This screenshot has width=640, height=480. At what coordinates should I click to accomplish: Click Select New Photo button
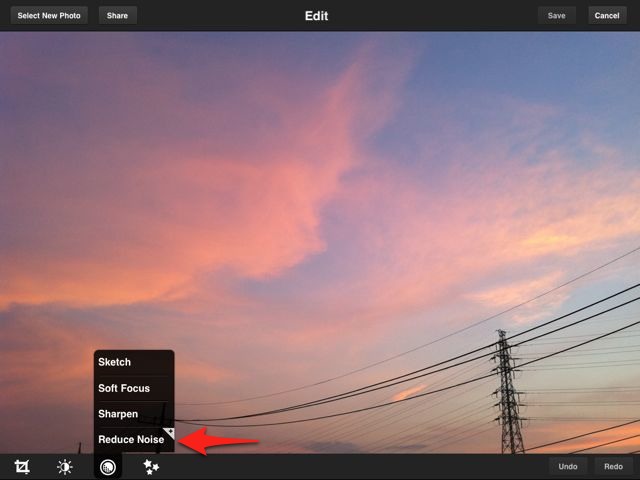[x=49, y=16]
